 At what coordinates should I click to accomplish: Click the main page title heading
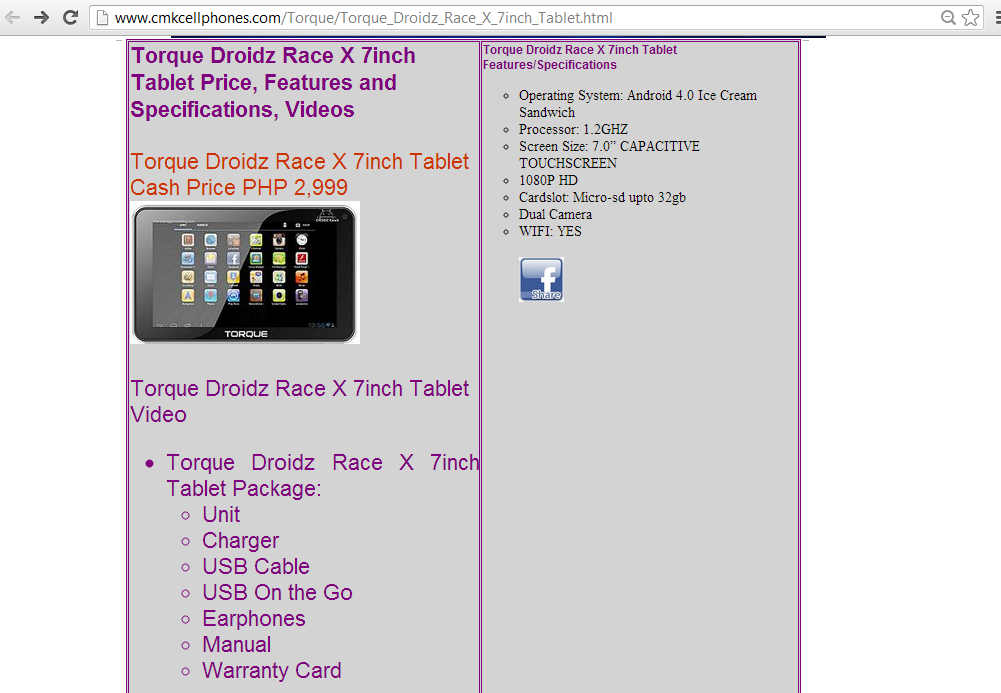coord(273,83)
